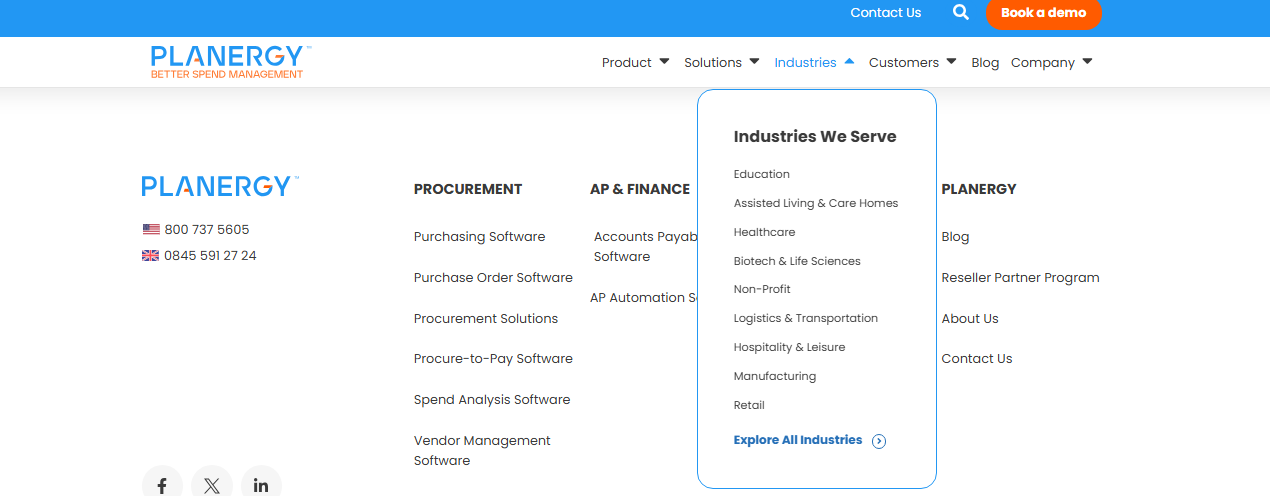Screen dimensions: 1270x496
Task: Select Manufacturing industry
Action: [775, 376]
